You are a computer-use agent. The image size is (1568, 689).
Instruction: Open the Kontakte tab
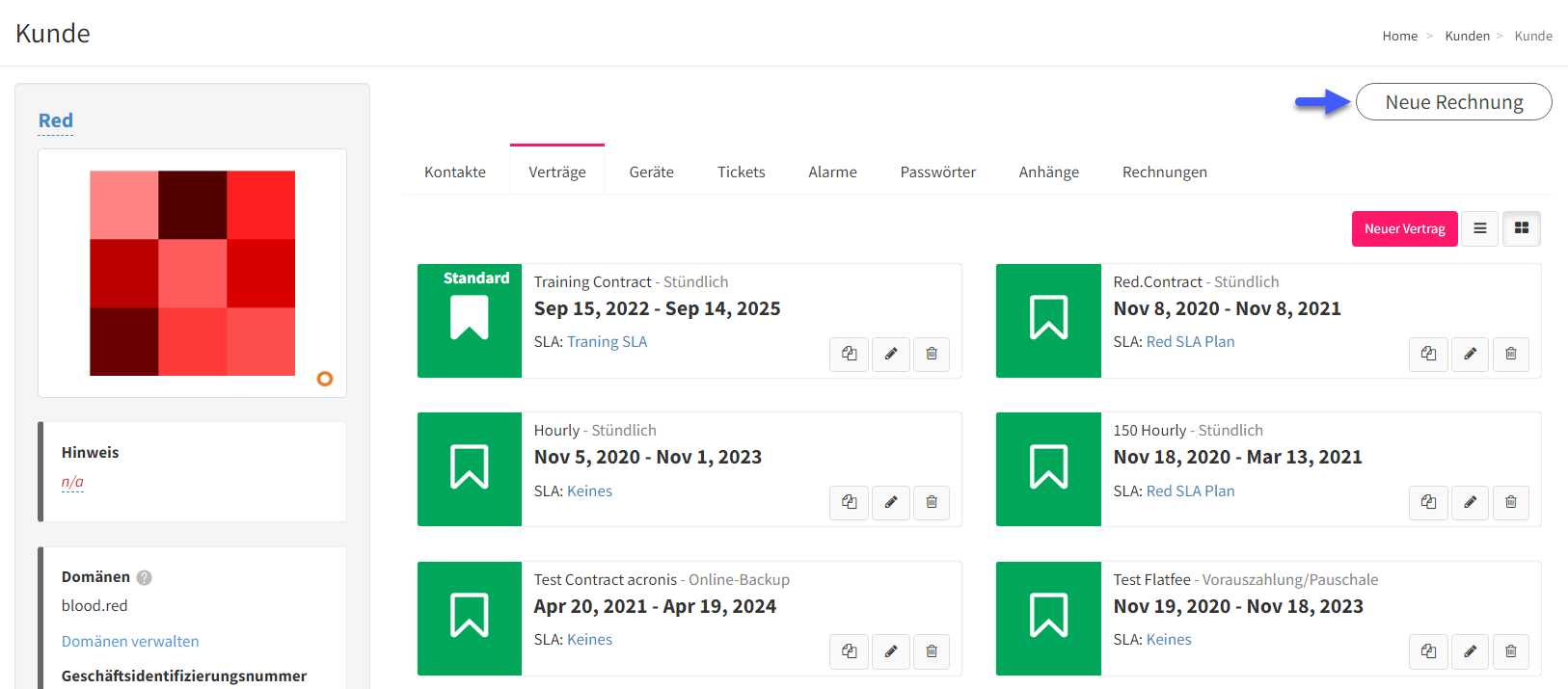tap(455, 172)
